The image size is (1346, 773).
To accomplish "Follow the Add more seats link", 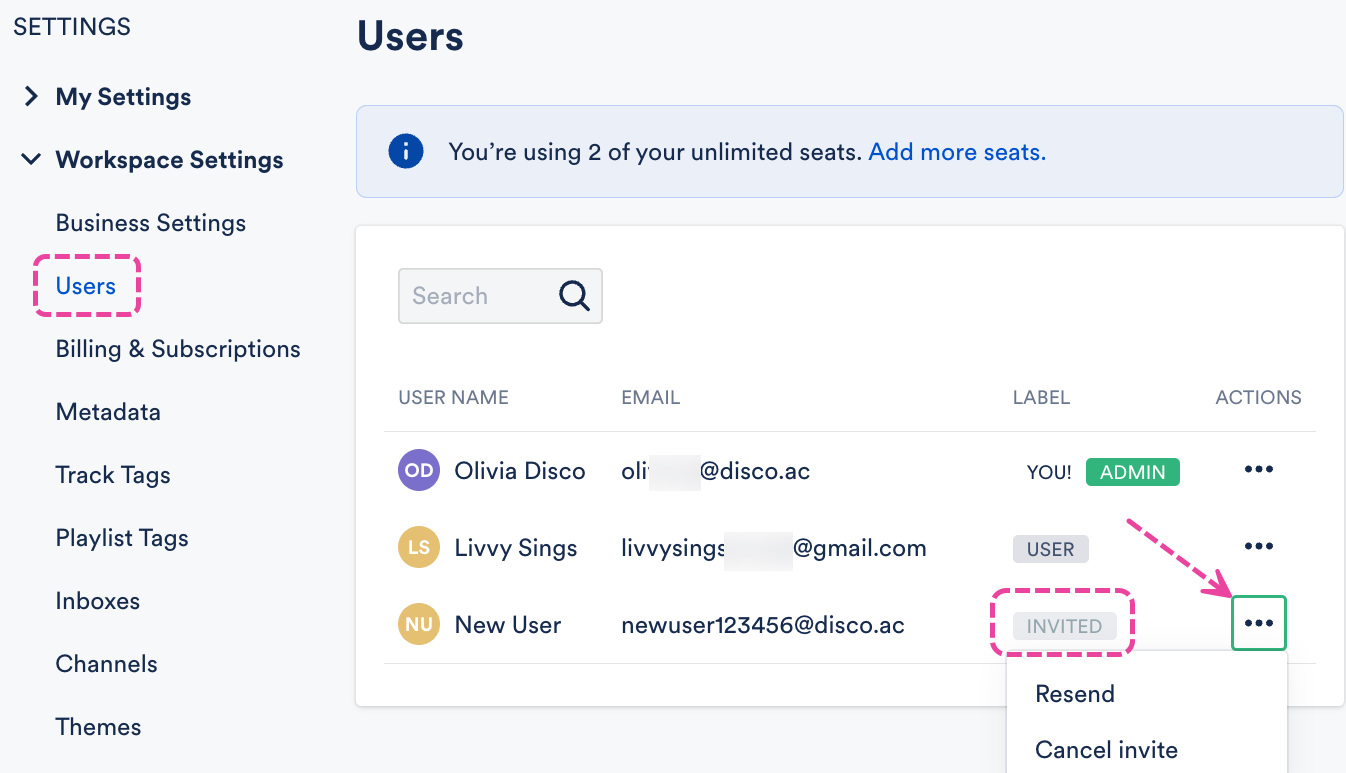I will (x=957, y=152).
